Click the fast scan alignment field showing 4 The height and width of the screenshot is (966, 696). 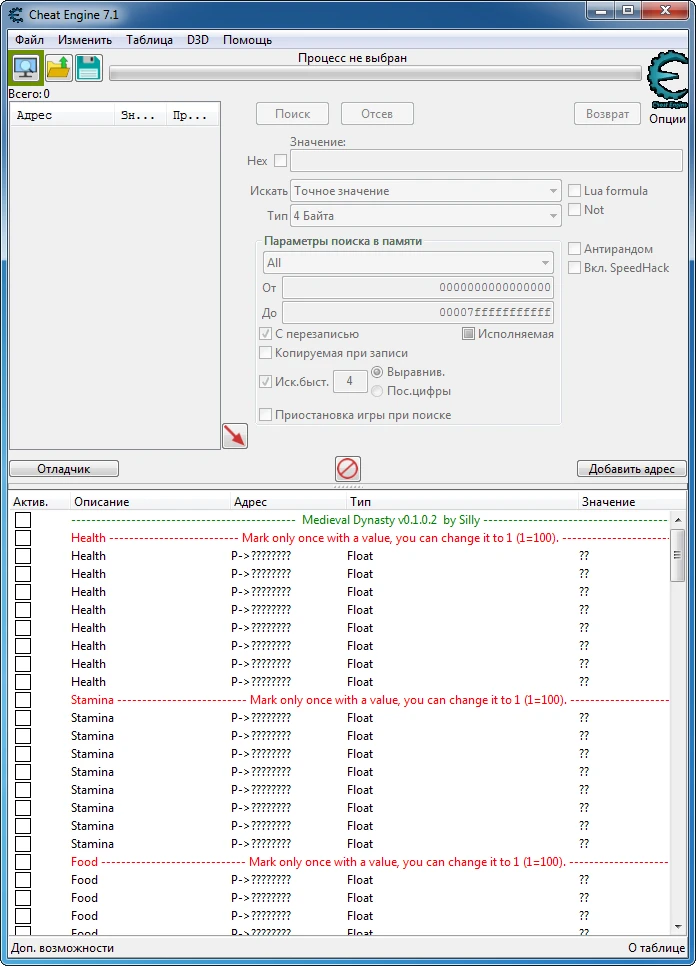pos(350,381)
